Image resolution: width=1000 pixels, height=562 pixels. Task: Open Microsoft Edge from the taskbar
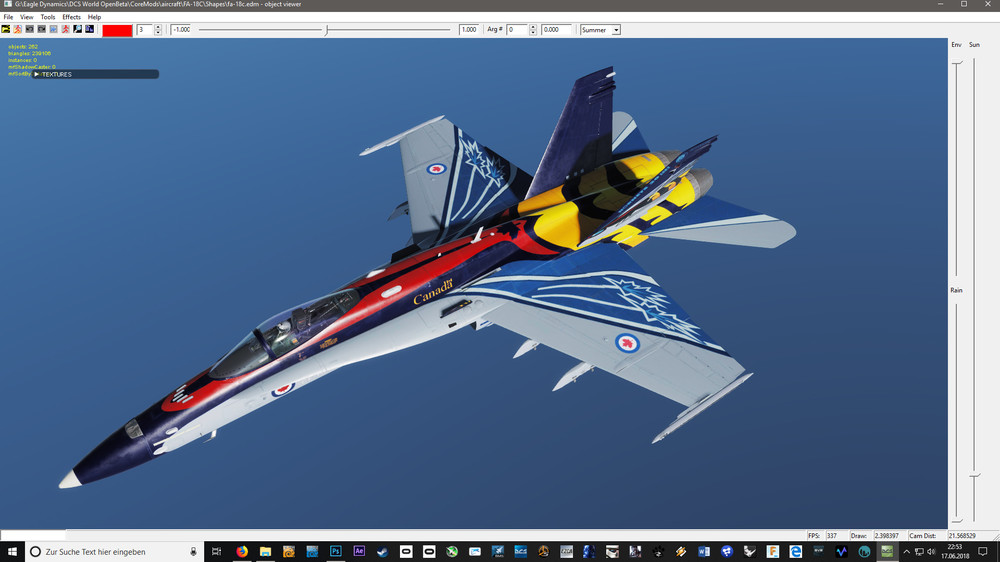[796, 551]
